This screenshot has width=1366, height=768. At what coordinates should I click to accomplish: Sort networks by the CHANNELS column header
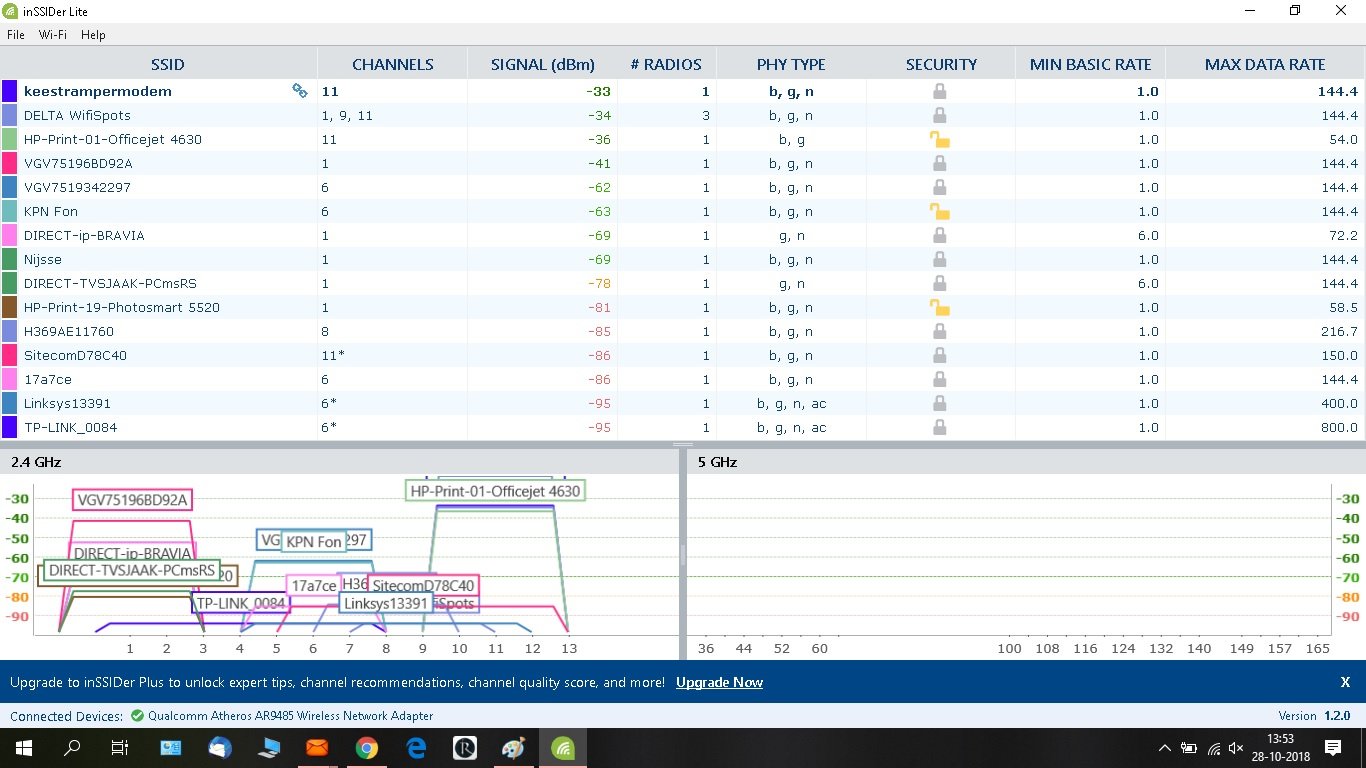pyautogui.click(x=393, y=64)
